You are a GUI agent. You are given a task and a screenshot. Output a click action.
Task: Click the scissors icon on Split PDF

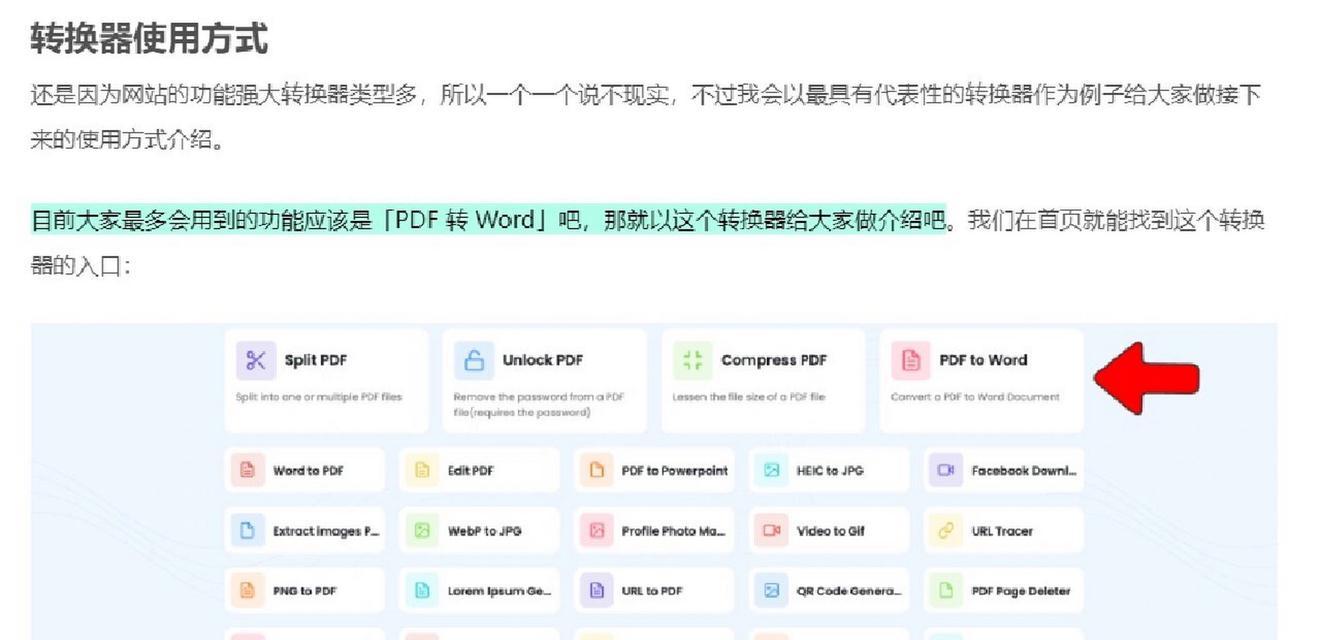256,360
